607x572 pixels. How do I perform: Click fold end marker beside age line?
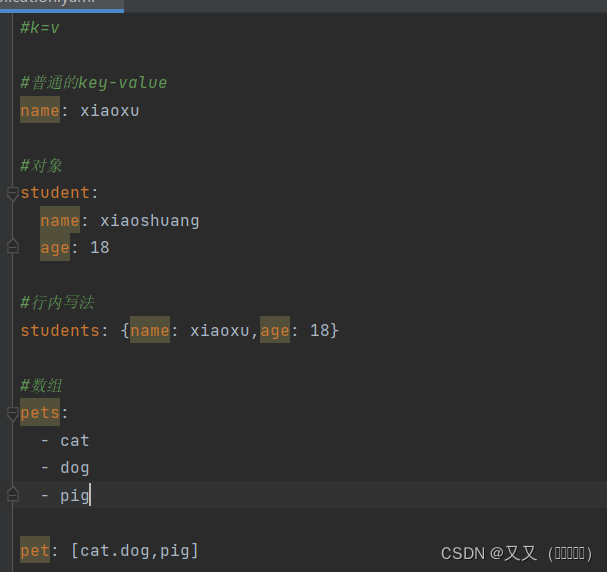click(12, 246)
